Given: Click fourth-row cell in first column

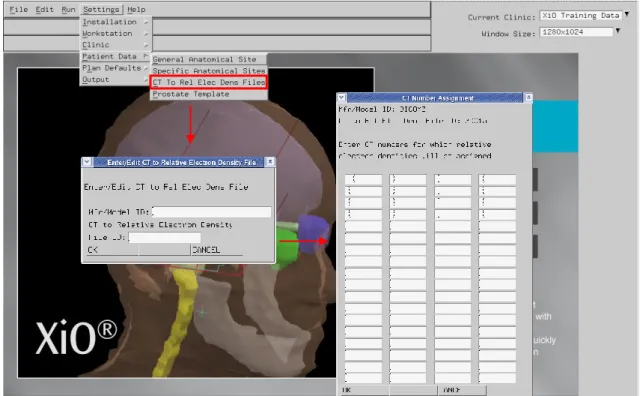Looking at the screenshot, I should click(363, 215).
